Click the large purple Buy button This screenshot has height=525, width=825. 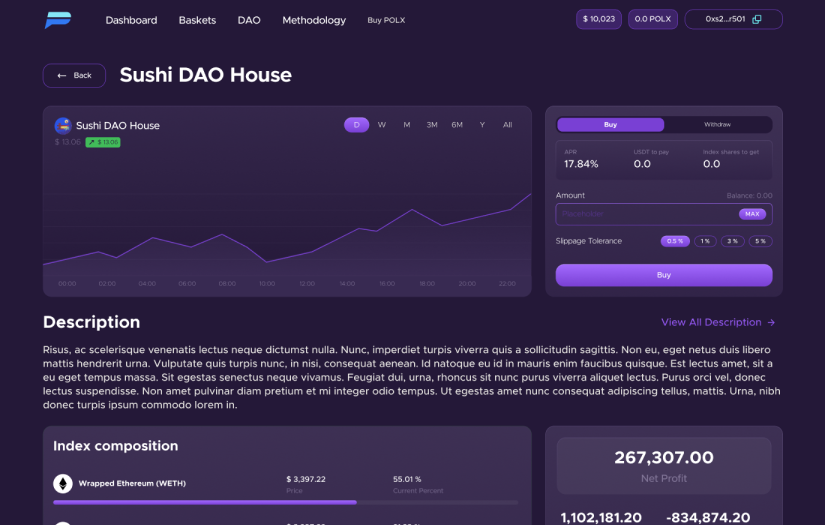(664, 275)
